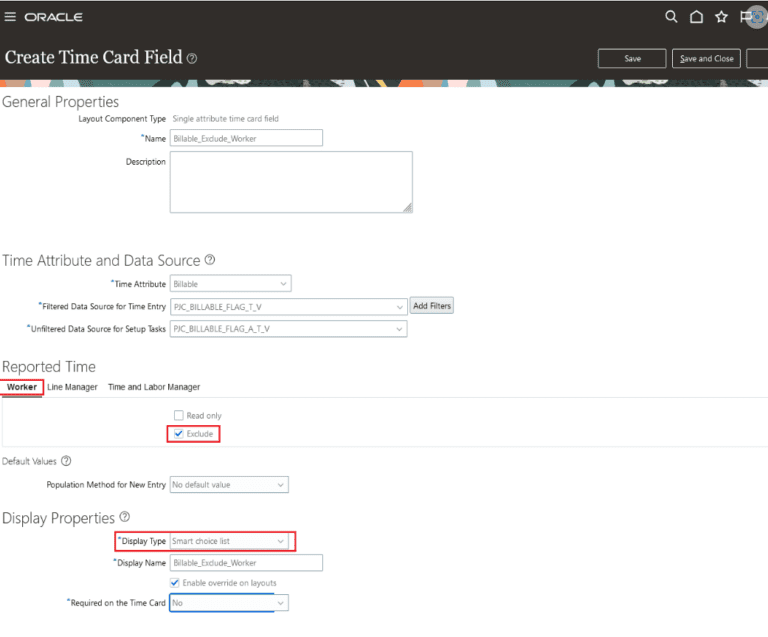Viewport: 768px width, 637px height.
Task: Click help icon next to Default Values
Action: 66,461
